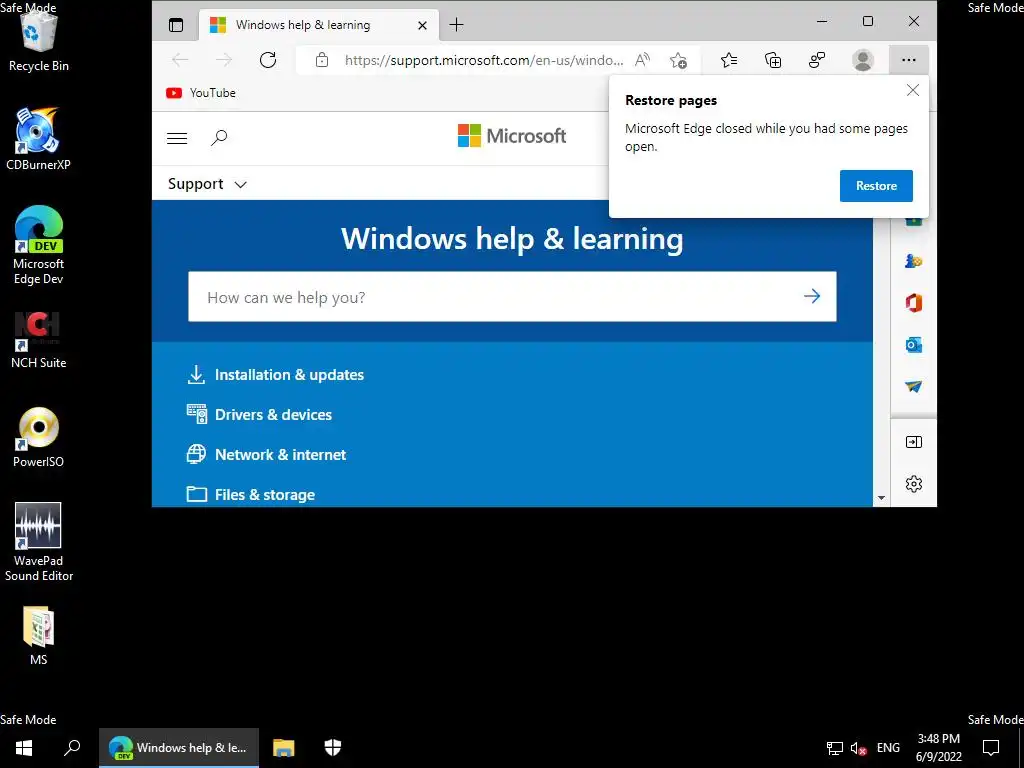1024x768 pixels.
Task: Open Settings and more ellipsis menu
Action: [x=908, y=60]
